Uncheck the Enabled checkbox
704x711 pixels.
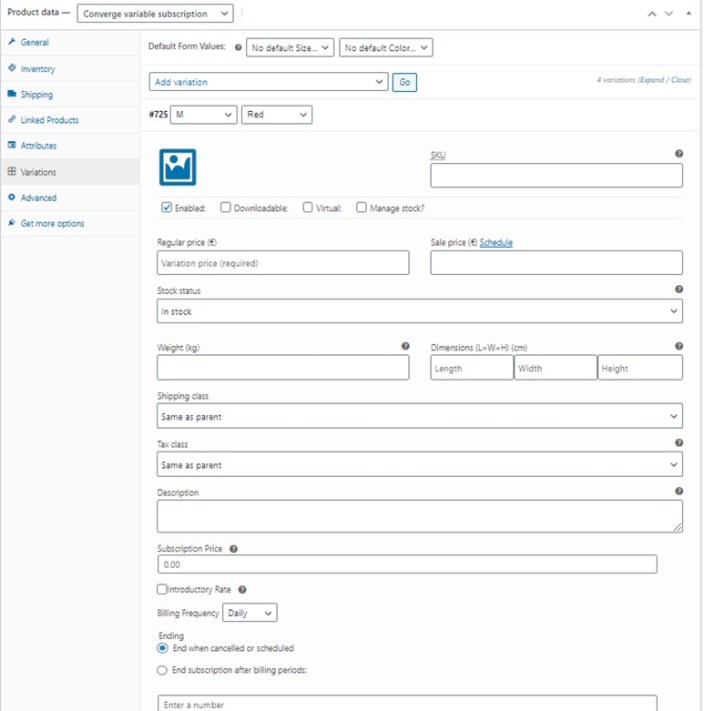(x=166, y=208)
